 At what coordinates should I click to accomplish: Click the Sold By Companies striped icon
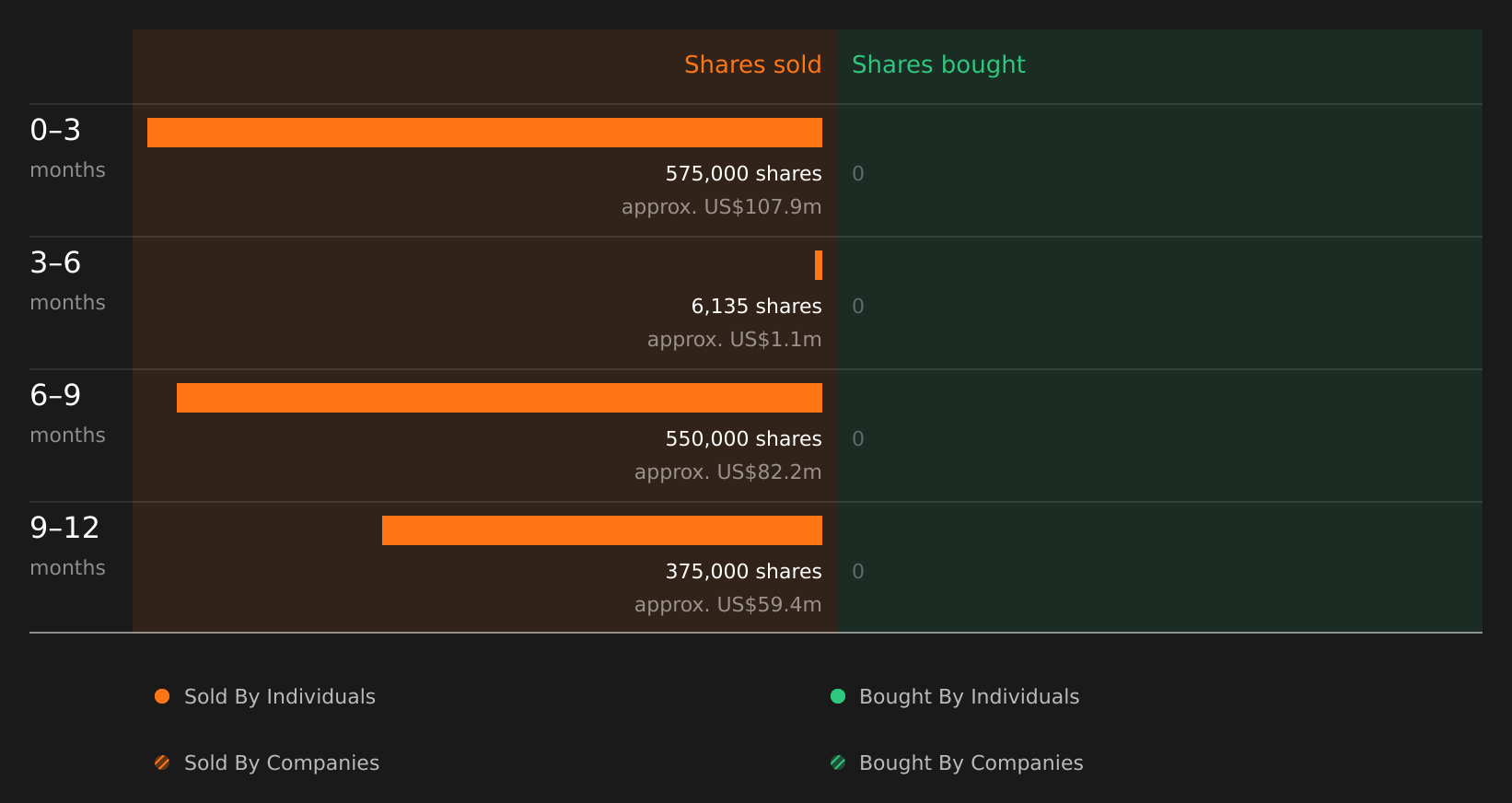point(162,762)
